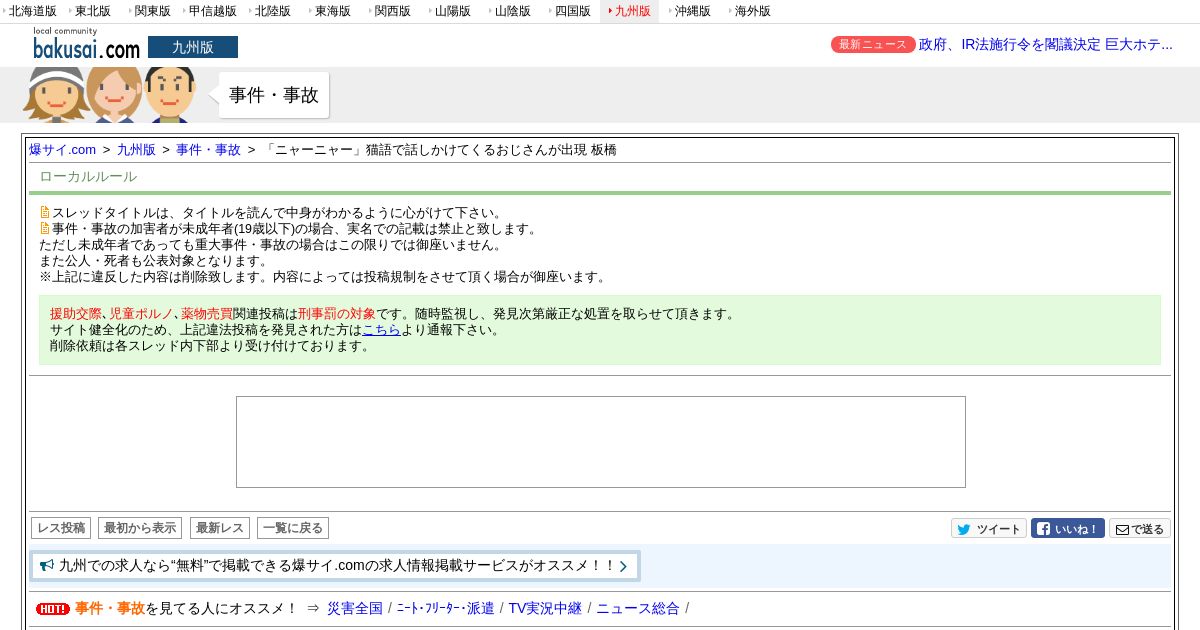This screenshot has width=1200, height=630.
Task: Open the こちら report link
Action: coord(381,330)
